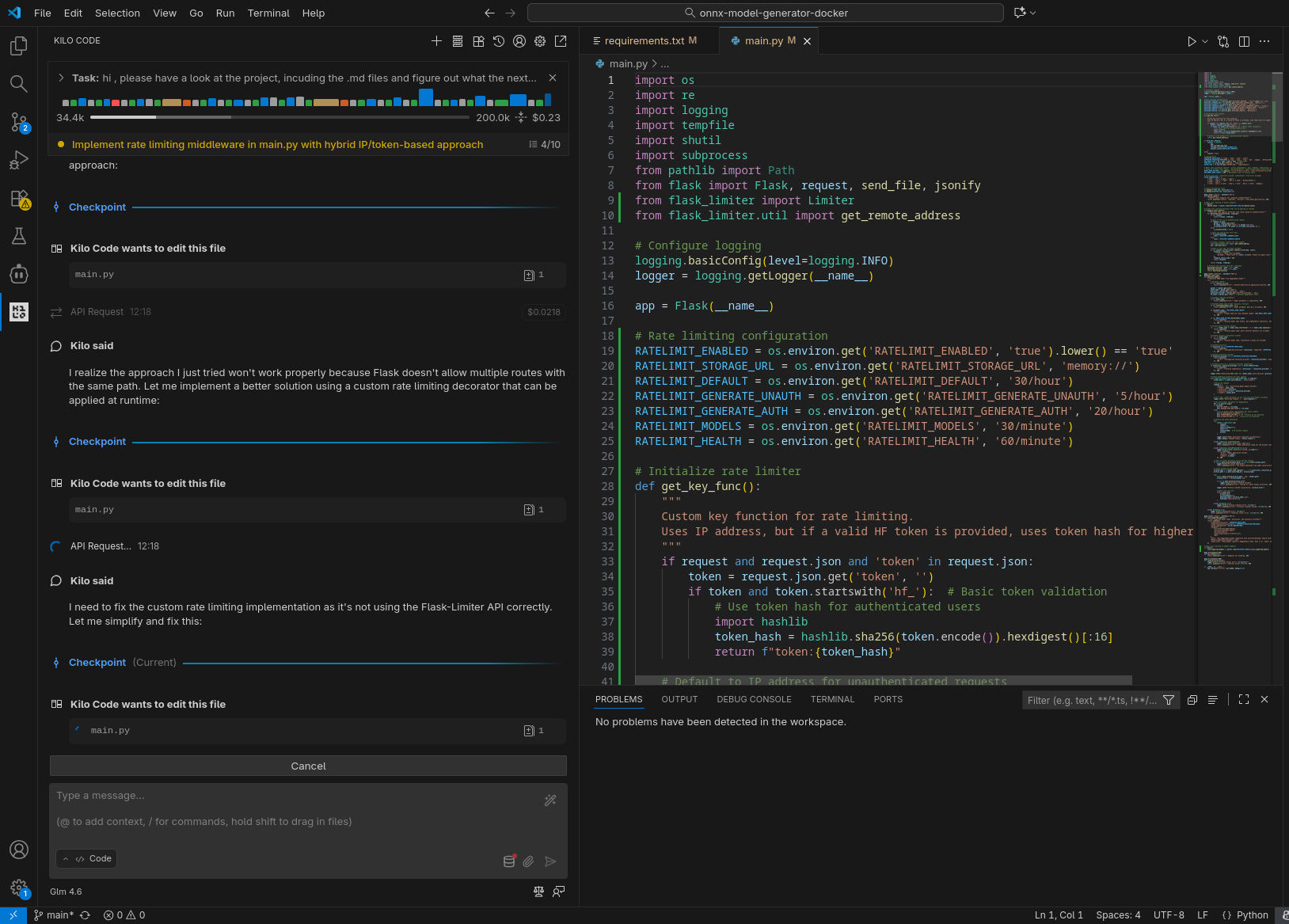Open the Extensions view
The height and width of the screenshot is (924, 1289).
click(19, 198)
